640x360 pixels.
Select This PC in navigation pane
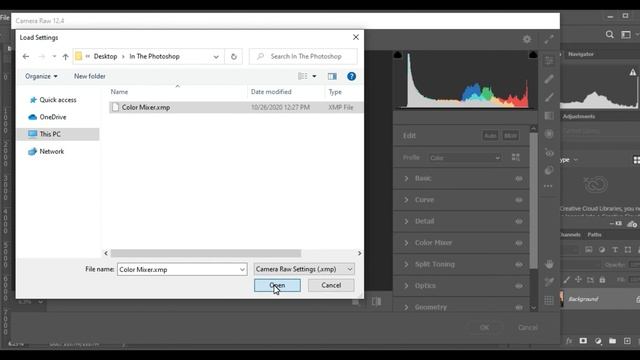coord(58,134)
